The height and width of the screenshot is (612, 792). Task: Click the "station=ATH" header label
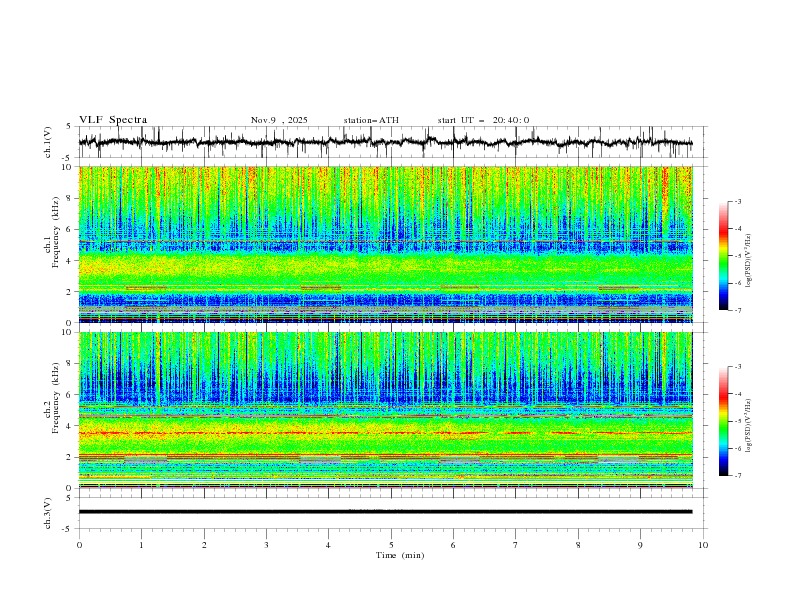[x=371, y=120]
